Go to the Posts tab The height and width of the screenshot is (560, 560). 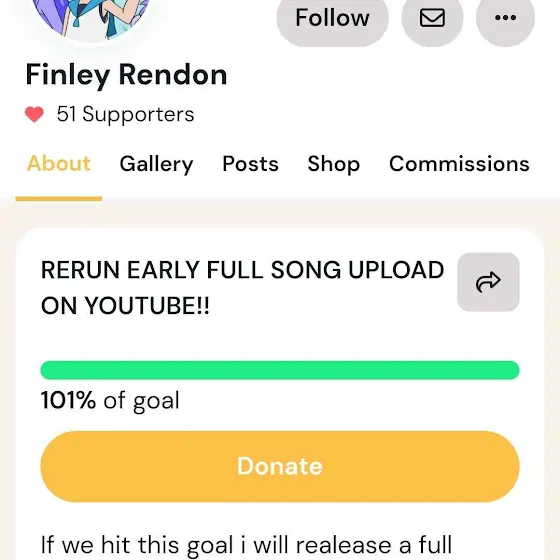[250, 164]
